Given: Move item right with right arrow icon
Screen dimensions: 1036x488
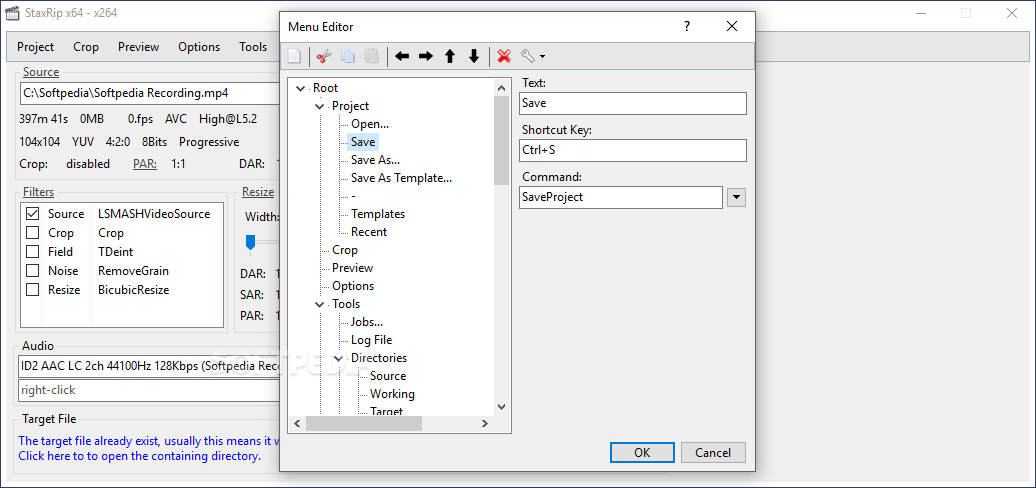Looking at the screenshot, I should [x=426, y=56].
